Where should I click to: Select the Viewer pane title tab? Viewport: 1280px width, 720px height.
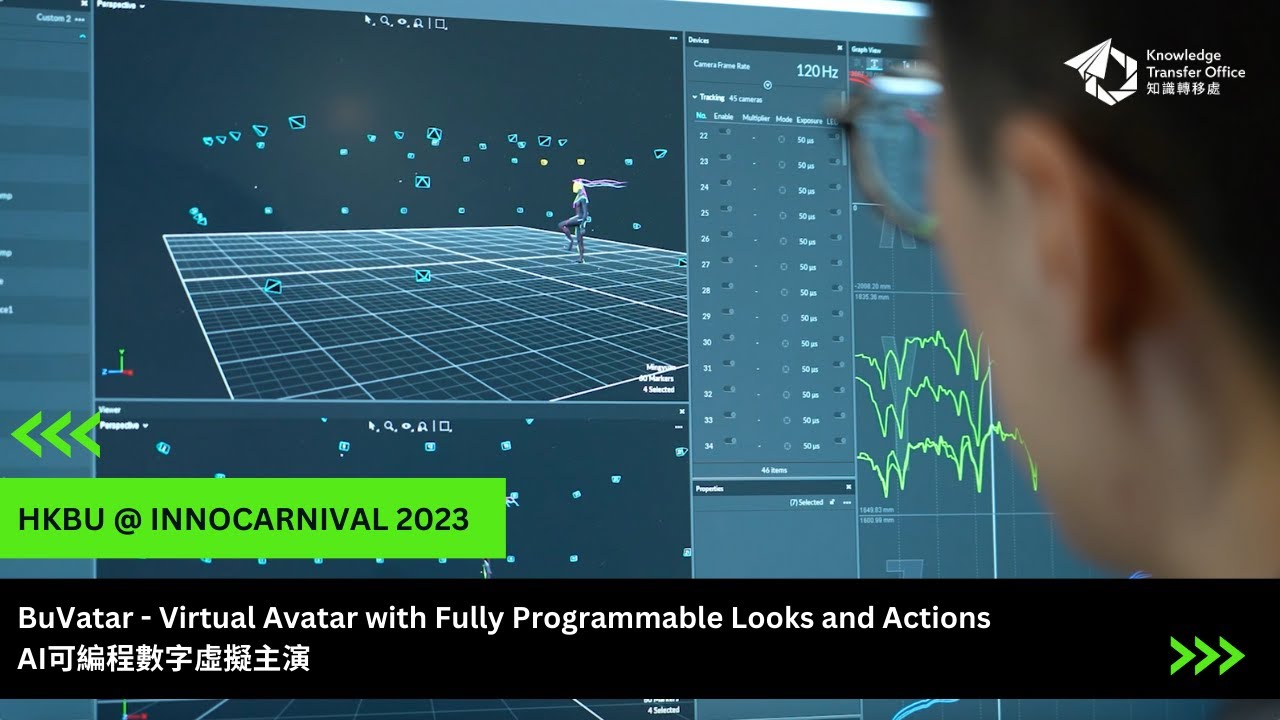(x=109, y=410)
